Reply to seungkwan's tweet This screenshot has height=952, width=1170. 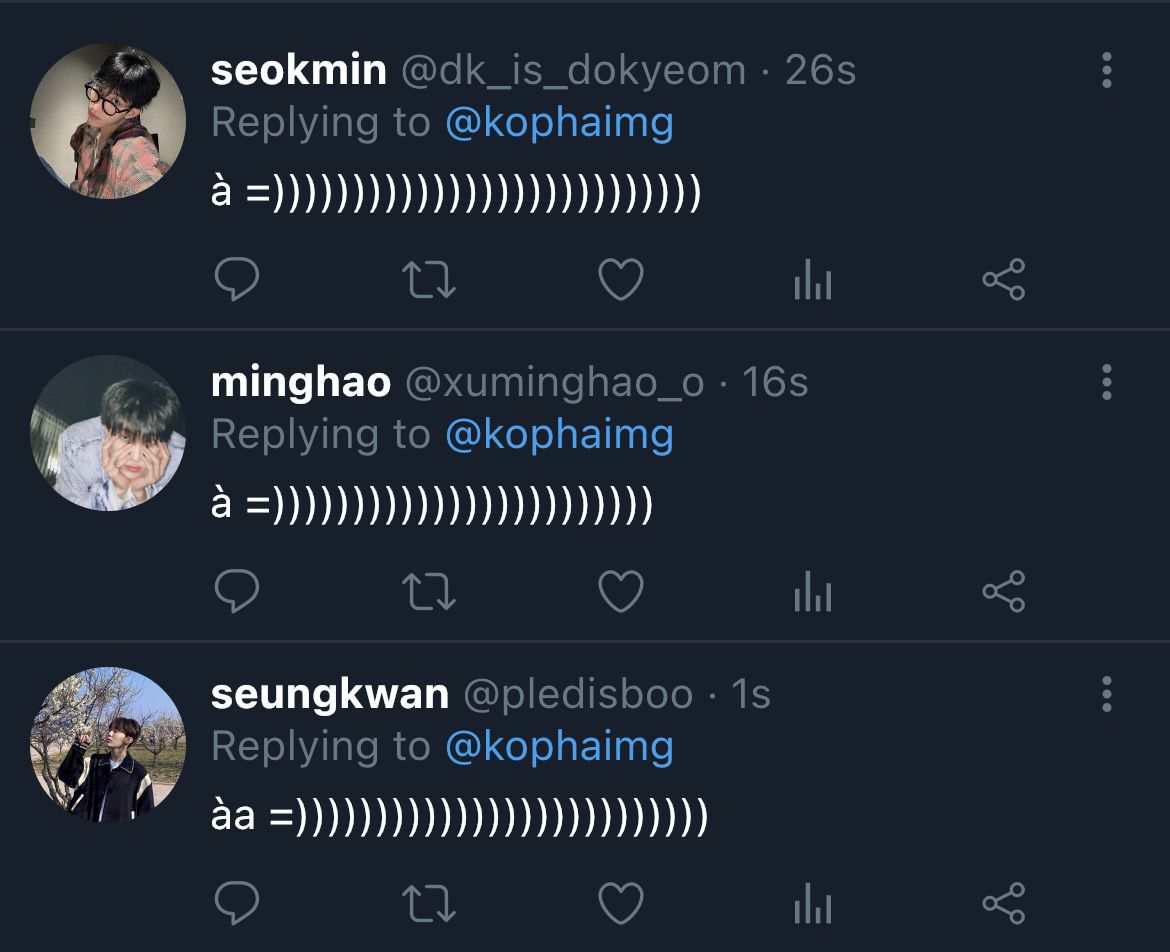(x=237, y=903)
